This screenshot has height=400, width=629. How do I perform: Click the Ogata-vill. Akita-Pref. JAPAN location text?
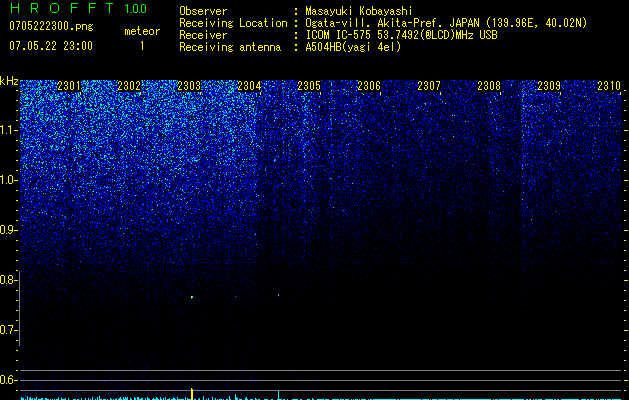click(446, 23)
